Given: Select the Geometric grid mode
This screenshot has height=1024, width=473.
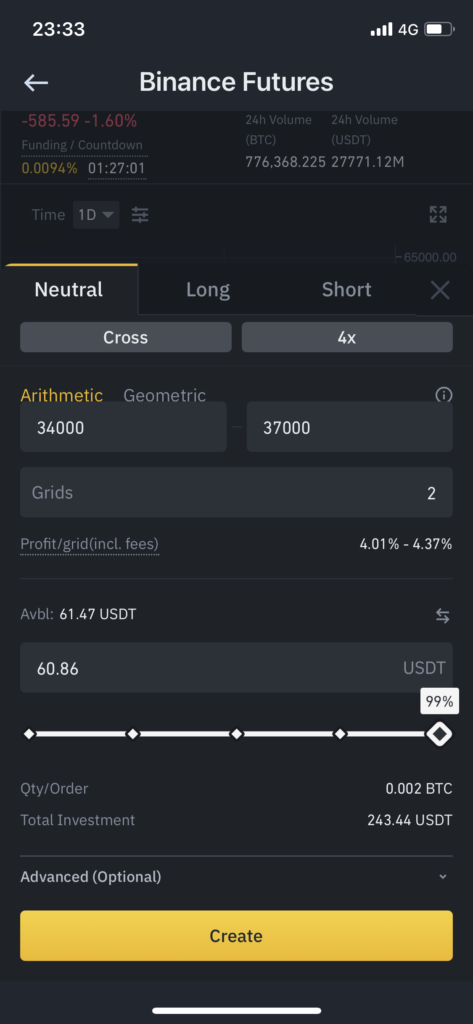Looking at the screenshot, I should tap(165, 395).
